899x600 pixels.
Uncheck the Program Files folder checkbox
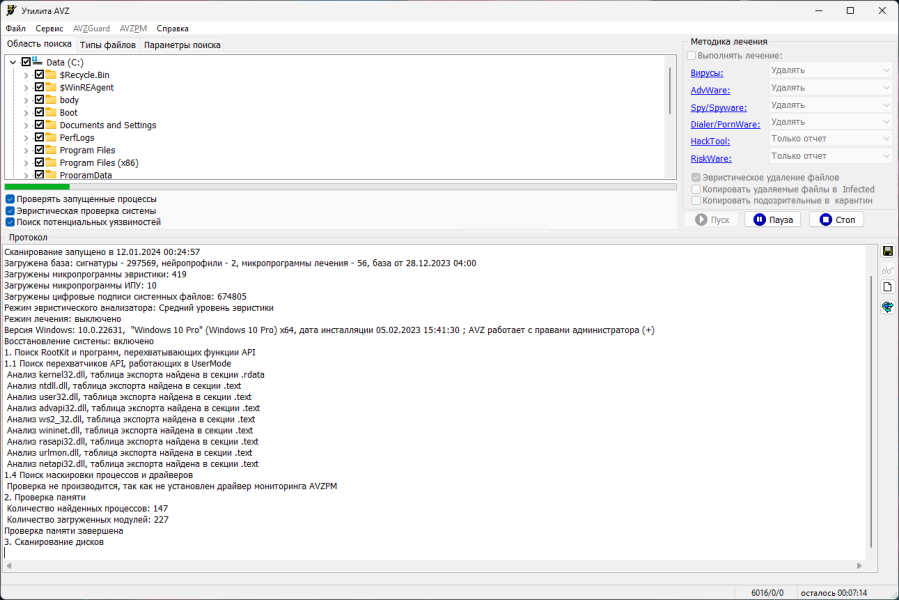click(39, 150)
